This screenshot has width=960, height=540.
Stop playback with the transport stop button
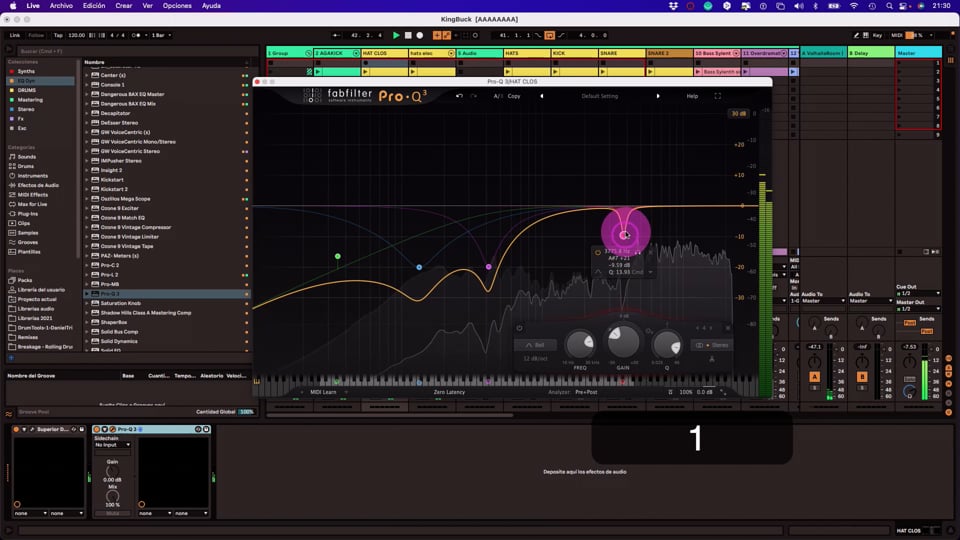tap(408, 36)
